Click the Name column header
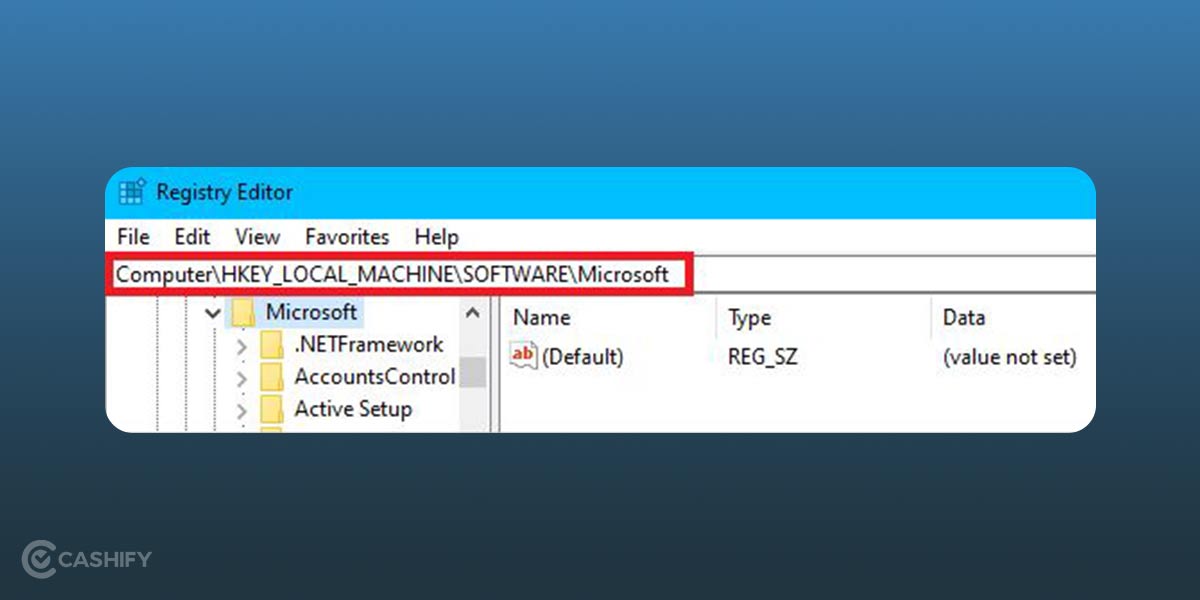 tap(541, 317)
